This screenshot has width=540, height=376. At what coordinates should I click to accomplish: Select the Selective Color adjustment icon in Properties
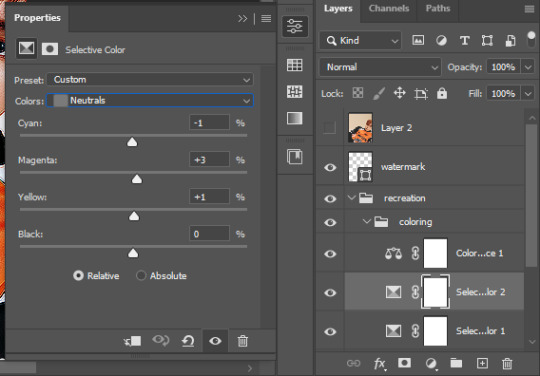pyautogui.click(x=27, y=49)
